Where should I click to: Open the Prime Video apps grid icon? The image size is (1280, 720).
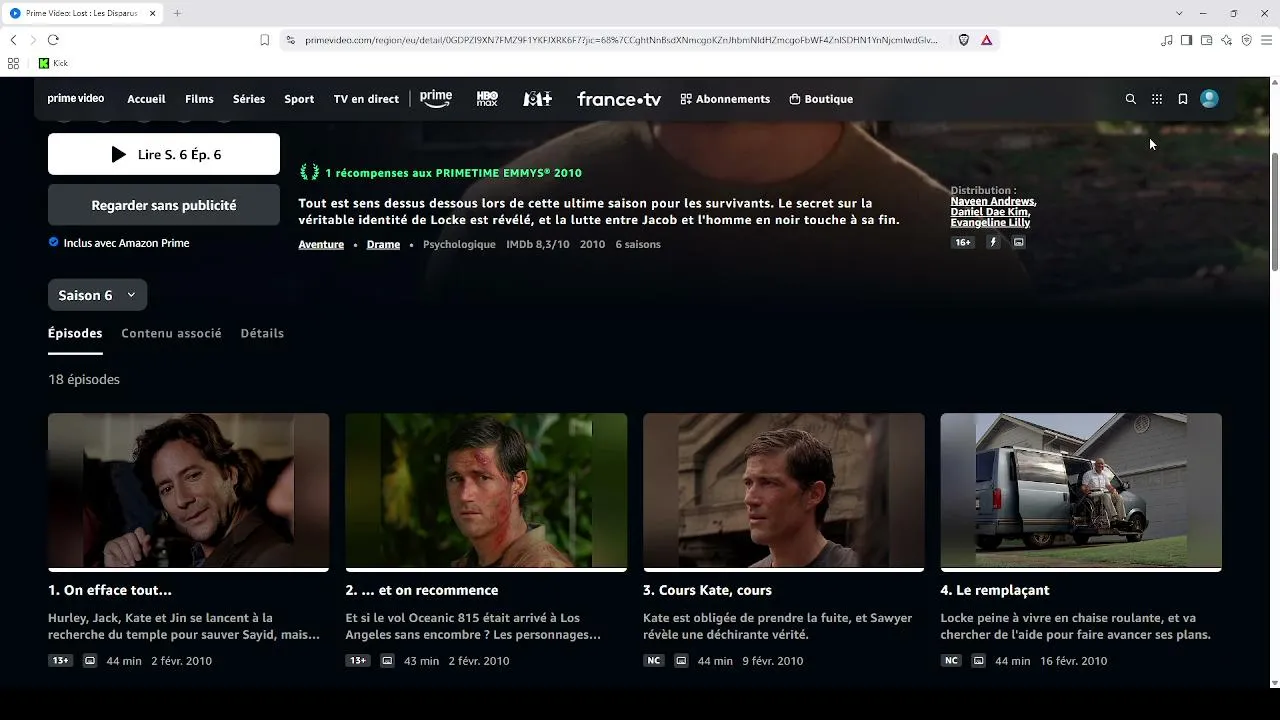(x=1157, y=99)
